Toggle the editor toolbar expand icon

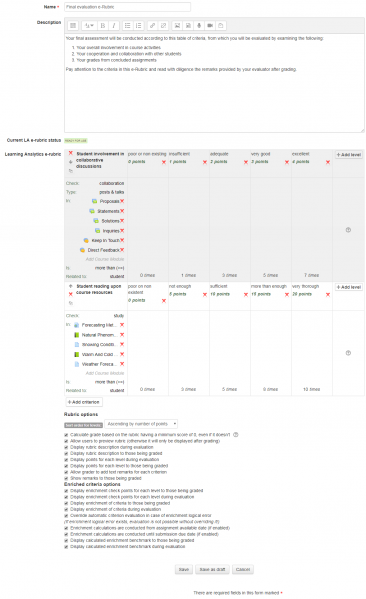[x=73, y=26]
